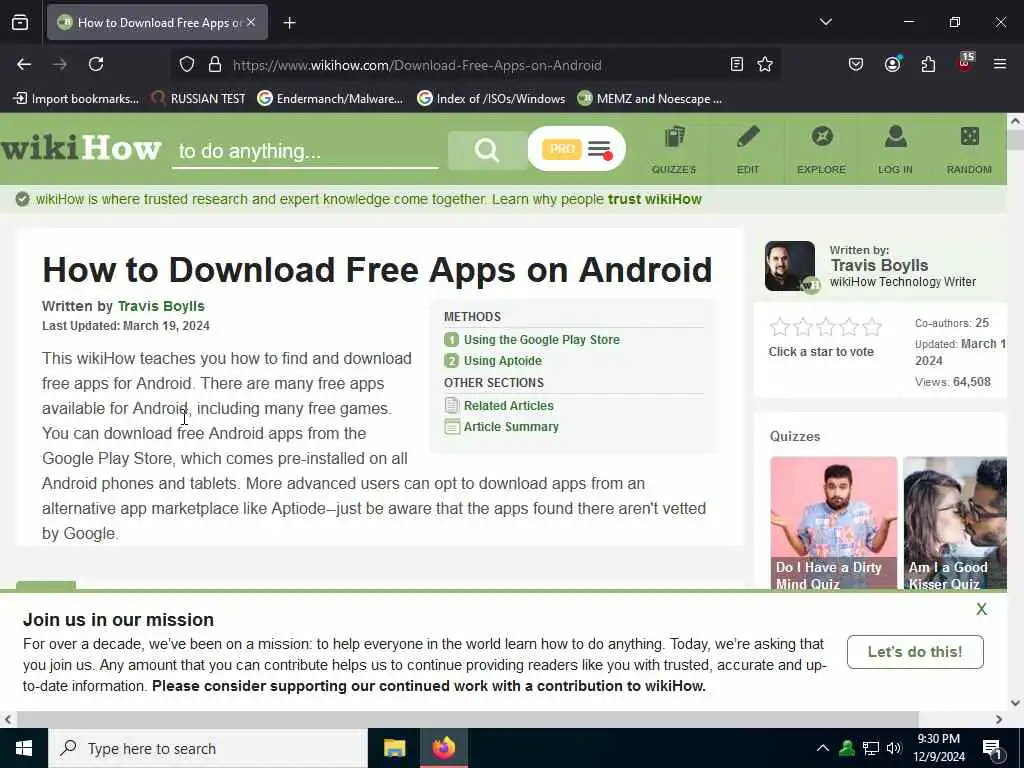
Task: Open Am I a Good Kisser Quiz
Action: pyautogui.click(x=955, y=522)
